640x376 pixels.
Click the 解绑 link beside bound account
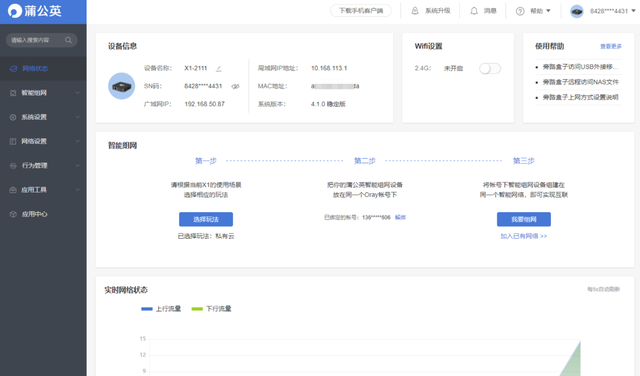click(x=400, y=217)
